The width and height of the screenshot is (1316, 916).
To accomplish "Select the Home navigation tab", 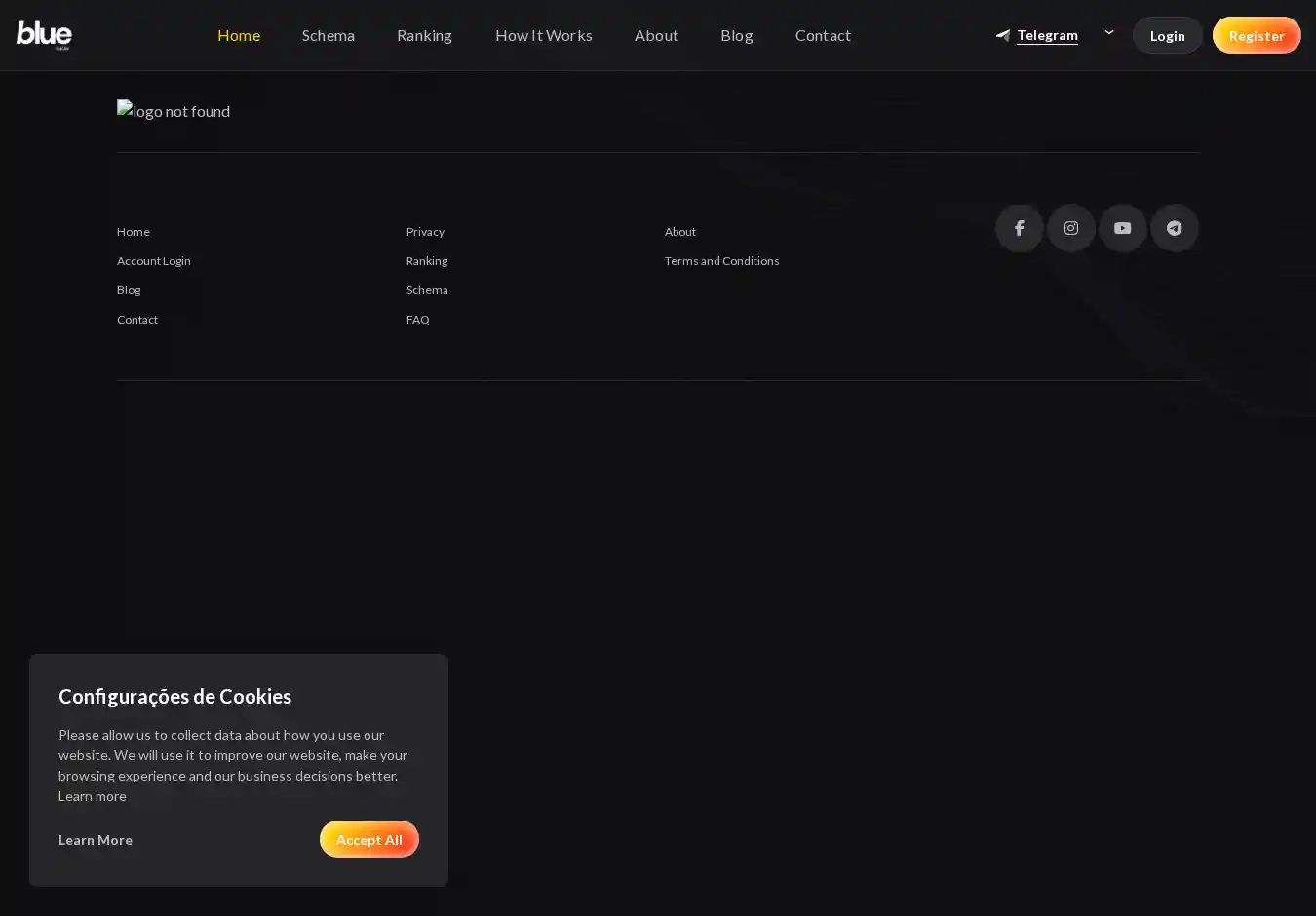I will tap(239, 35).
